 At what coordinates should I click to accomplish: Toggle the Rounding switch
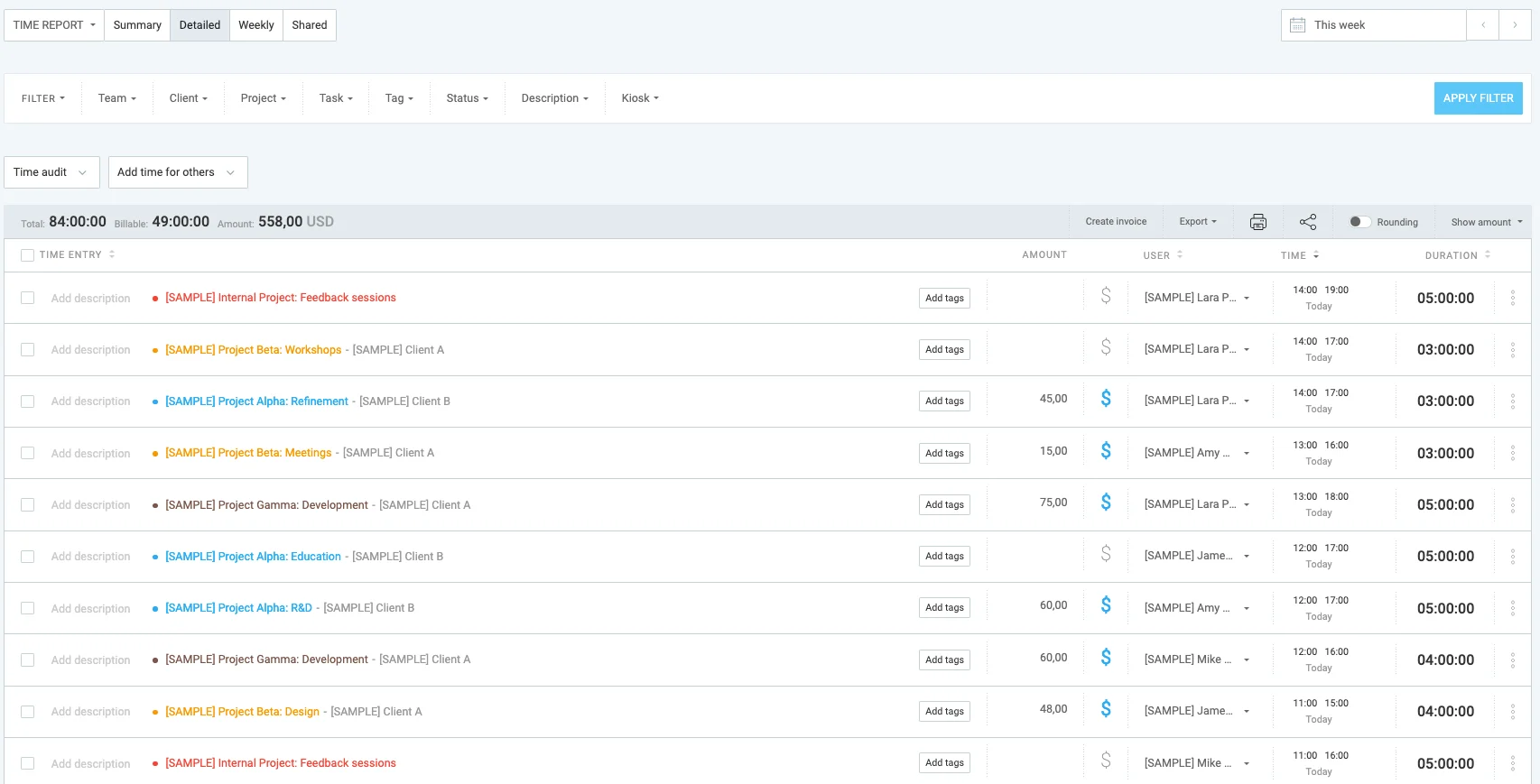1359,222
